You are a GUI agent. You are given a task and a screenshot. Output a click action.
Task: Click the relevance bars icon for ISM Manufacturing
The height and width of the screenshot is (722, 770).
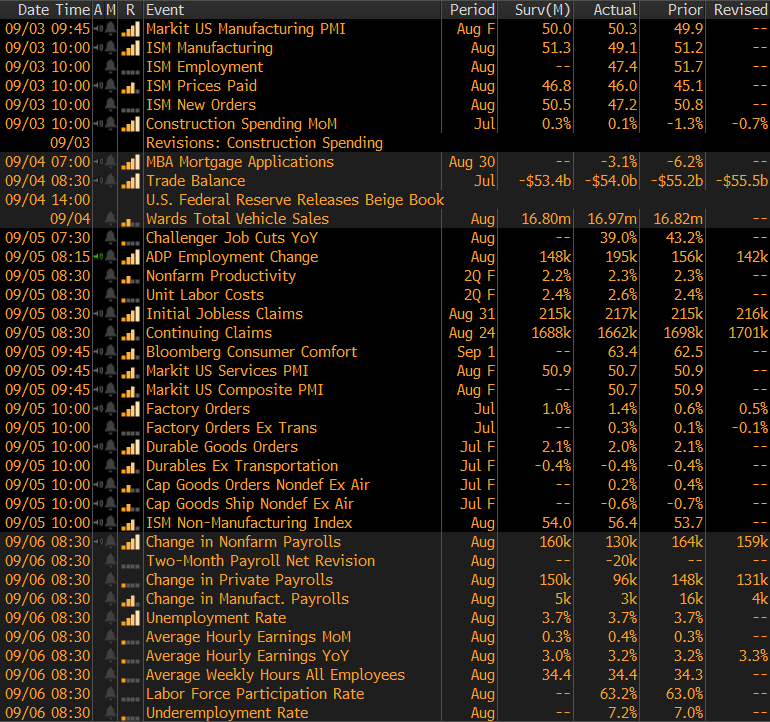click(x=130, y=48)
